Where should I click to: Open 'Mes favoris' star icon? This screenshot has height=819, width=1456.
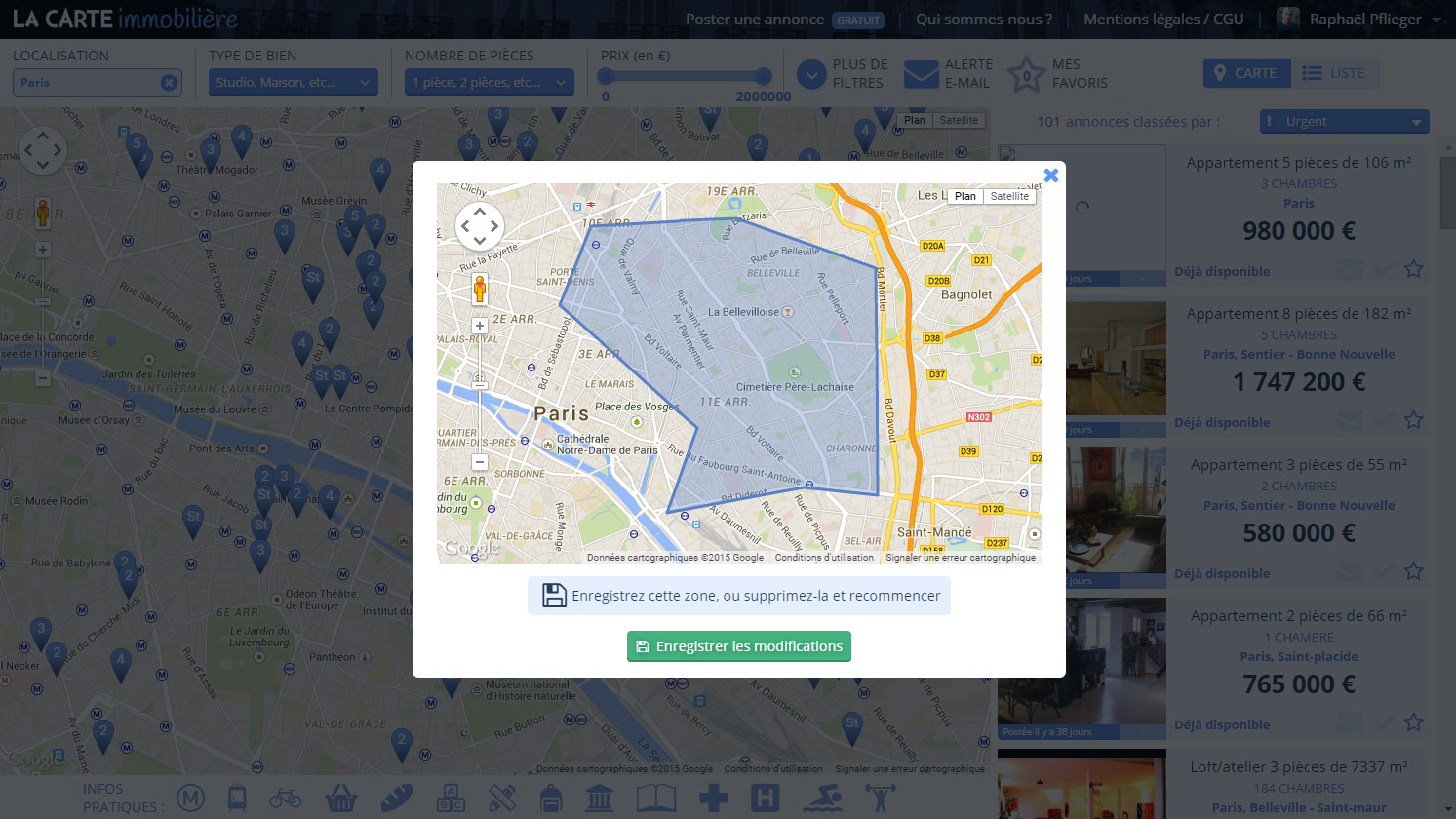[1026, 74]
